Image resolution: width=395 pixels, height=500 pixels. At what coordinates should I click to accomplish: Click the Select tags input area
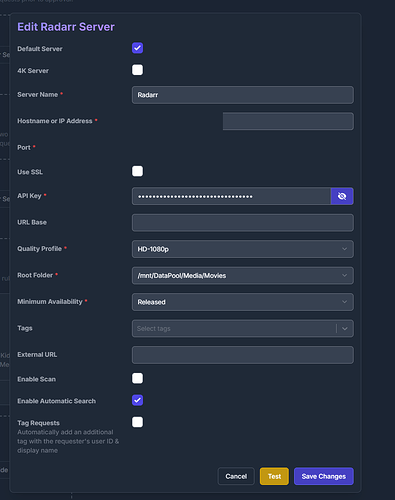point(233,329)
